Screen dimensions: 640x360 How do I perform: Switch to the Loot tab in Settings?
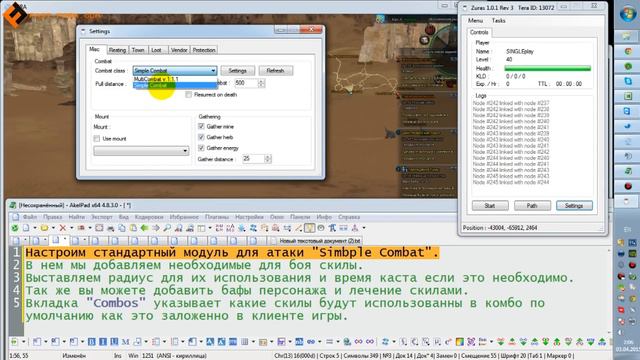(156, 50)
